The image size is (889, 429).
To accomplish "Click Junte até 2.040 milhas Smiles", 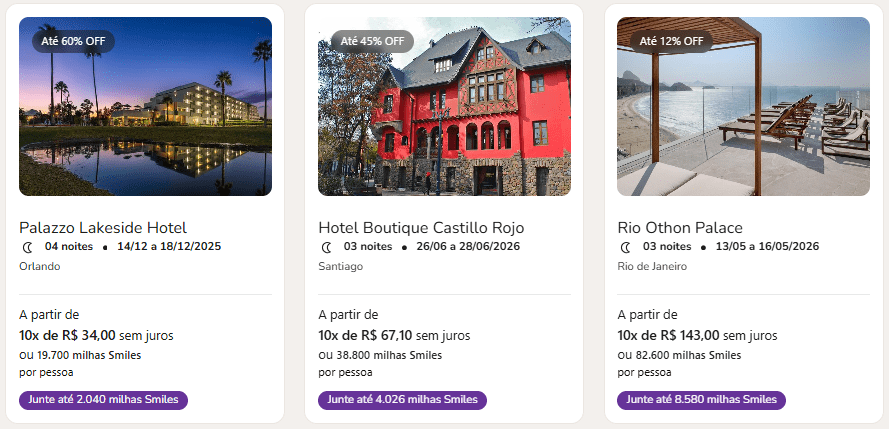I will [103, 400].
